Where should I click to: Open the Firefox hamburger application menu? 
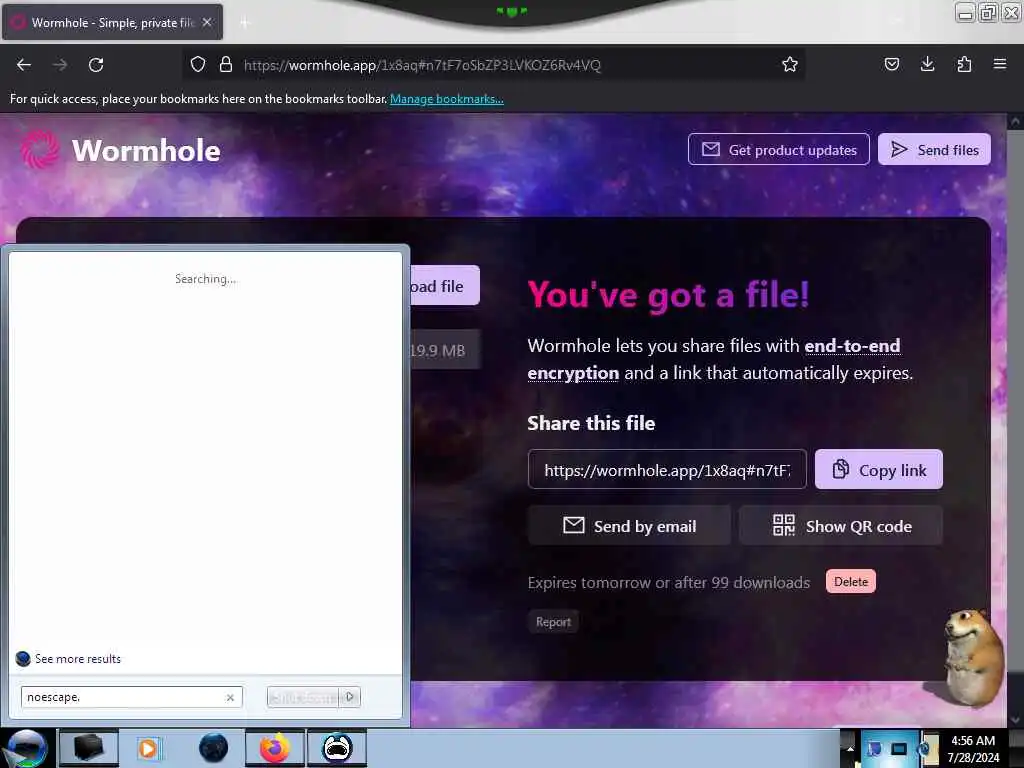tap(999, 64)
